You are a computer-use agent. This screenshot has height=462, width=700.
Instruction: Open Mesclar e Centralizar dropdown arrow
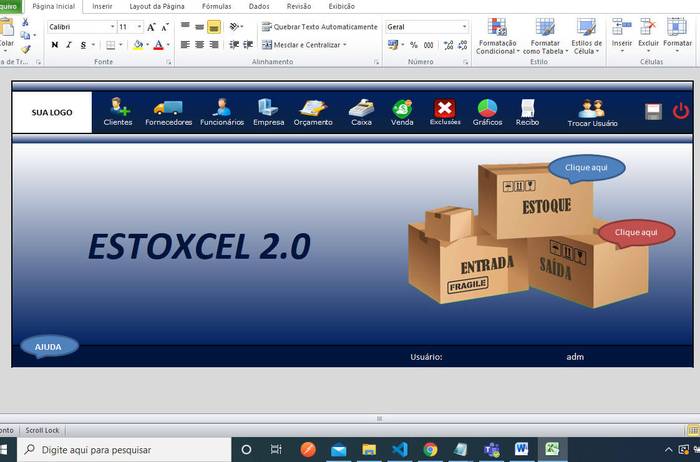coord(345,45)
